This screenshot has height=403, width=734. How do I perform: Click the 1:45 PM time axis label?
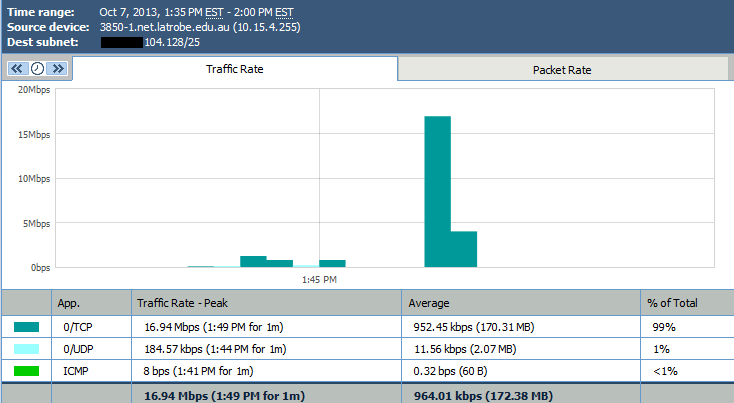[x=319, y=280]
